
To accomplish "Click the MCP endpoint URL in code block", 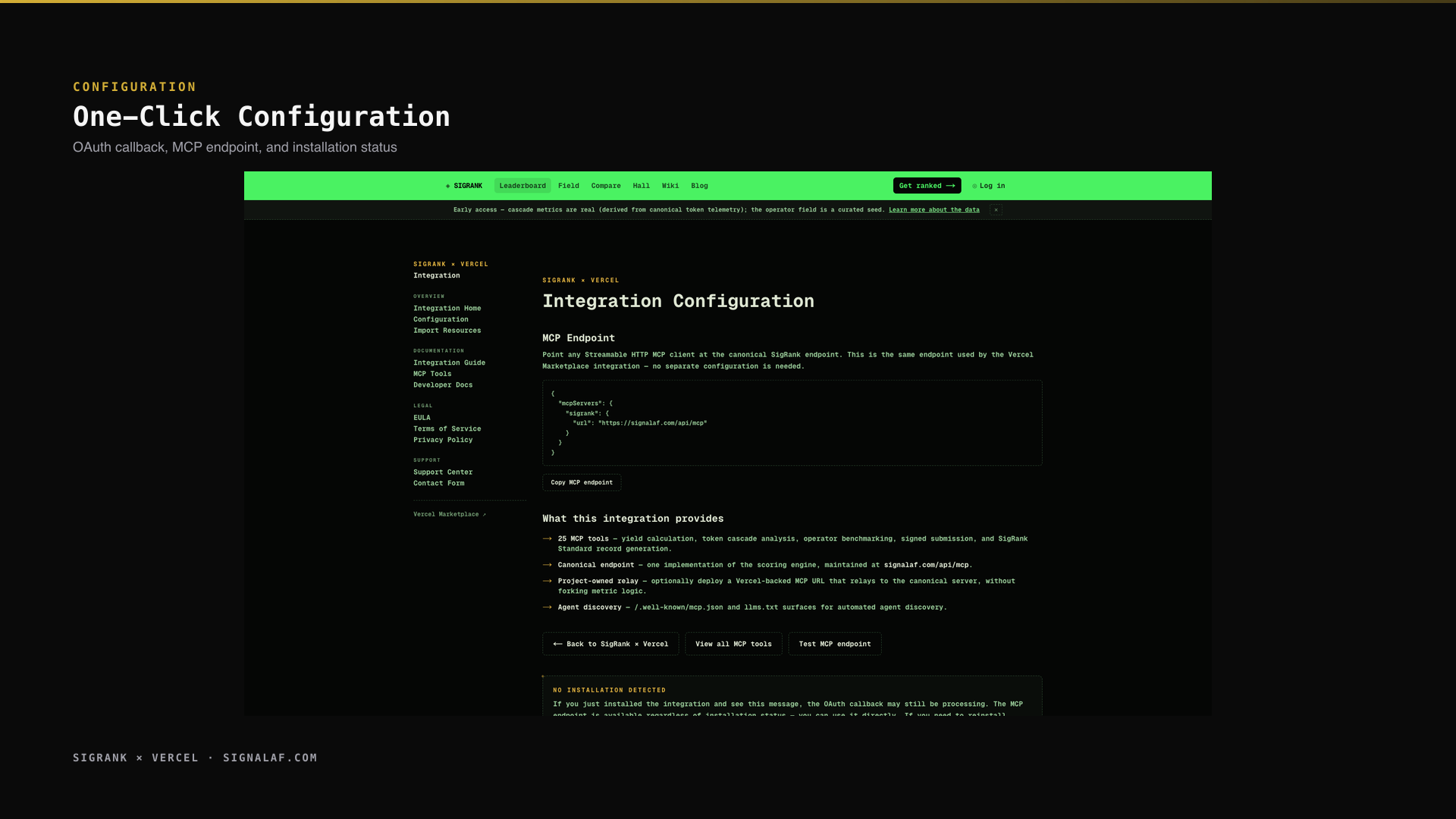I will 652,423.
